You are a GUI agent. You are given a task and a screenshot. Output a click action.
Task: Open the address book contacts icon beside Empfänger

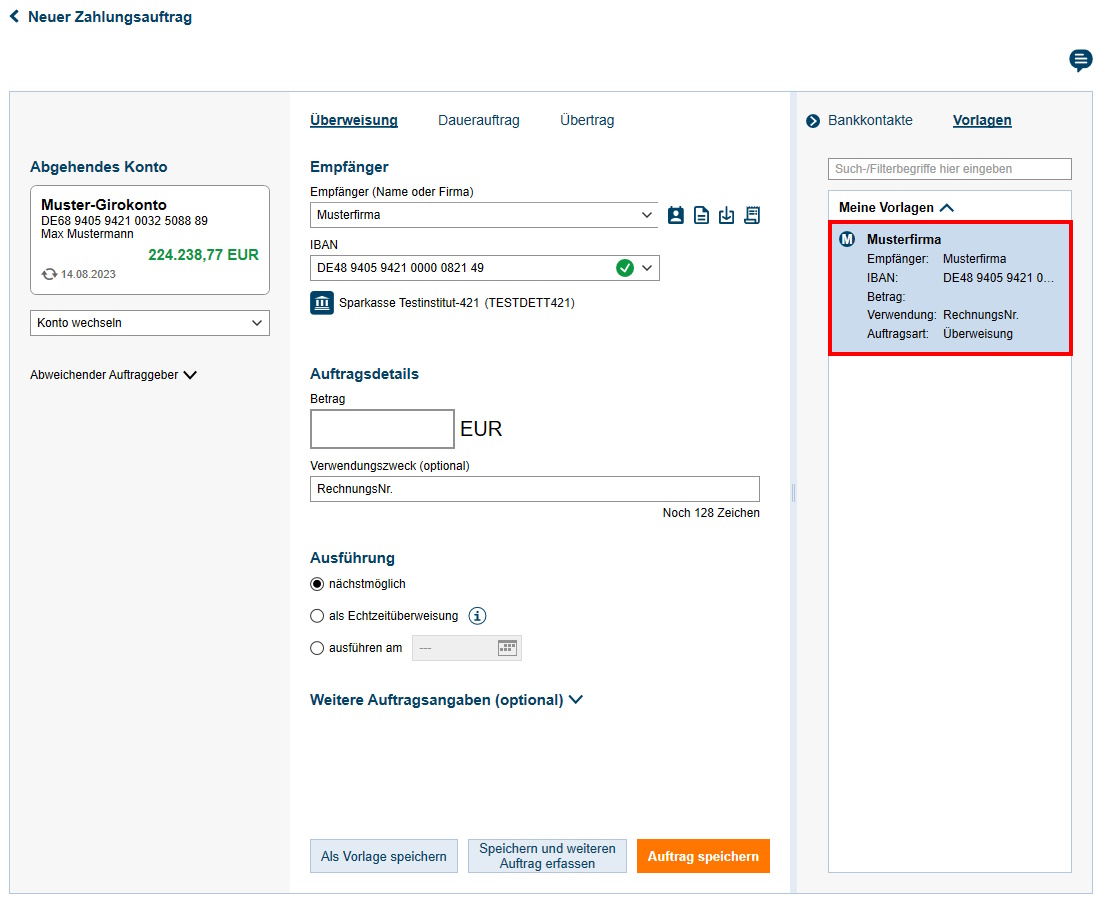coord(676,215)
